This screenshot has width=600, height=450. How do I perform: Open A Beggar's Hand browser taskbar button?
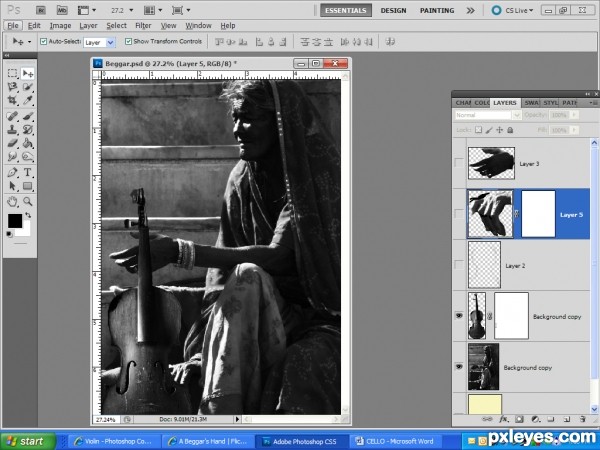(x=208, y=441)
